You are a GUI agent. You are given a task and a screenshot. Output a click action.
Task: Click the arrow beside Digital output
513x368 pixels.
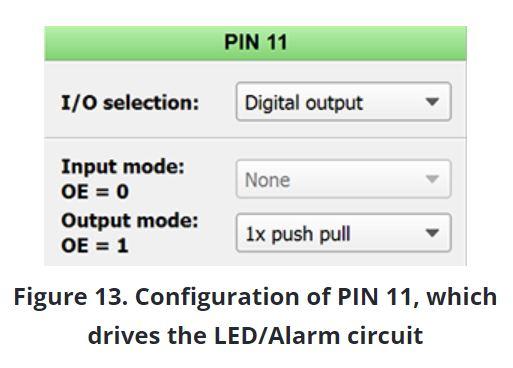click(x=432, y=101)
